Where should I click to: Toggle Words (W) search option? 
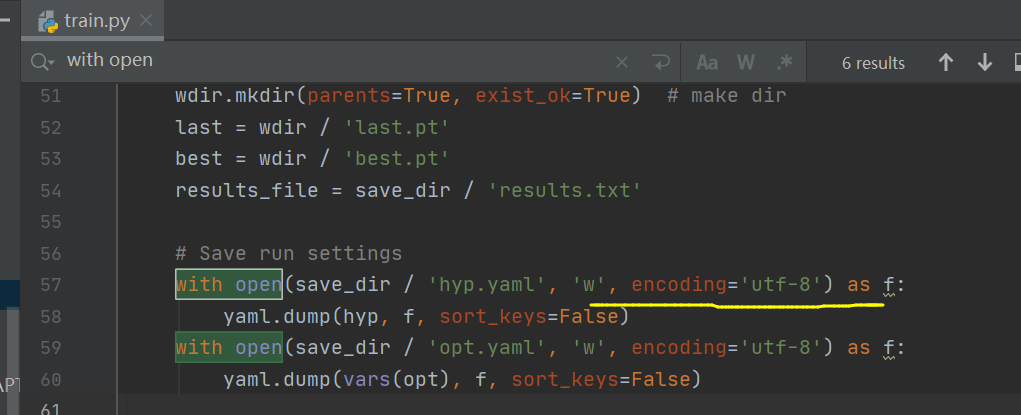[746, 63]
